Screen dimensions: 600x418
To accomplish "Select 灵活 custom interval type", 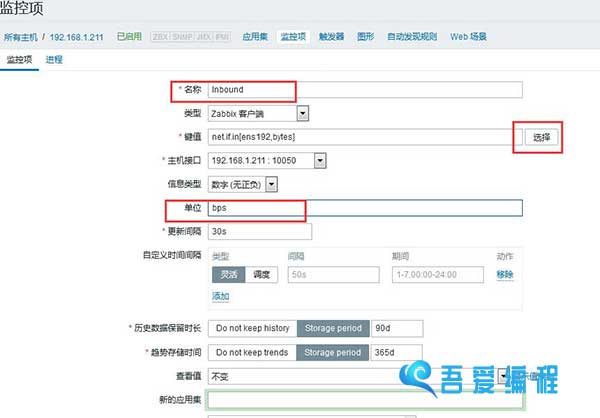I will click(228, 274).
